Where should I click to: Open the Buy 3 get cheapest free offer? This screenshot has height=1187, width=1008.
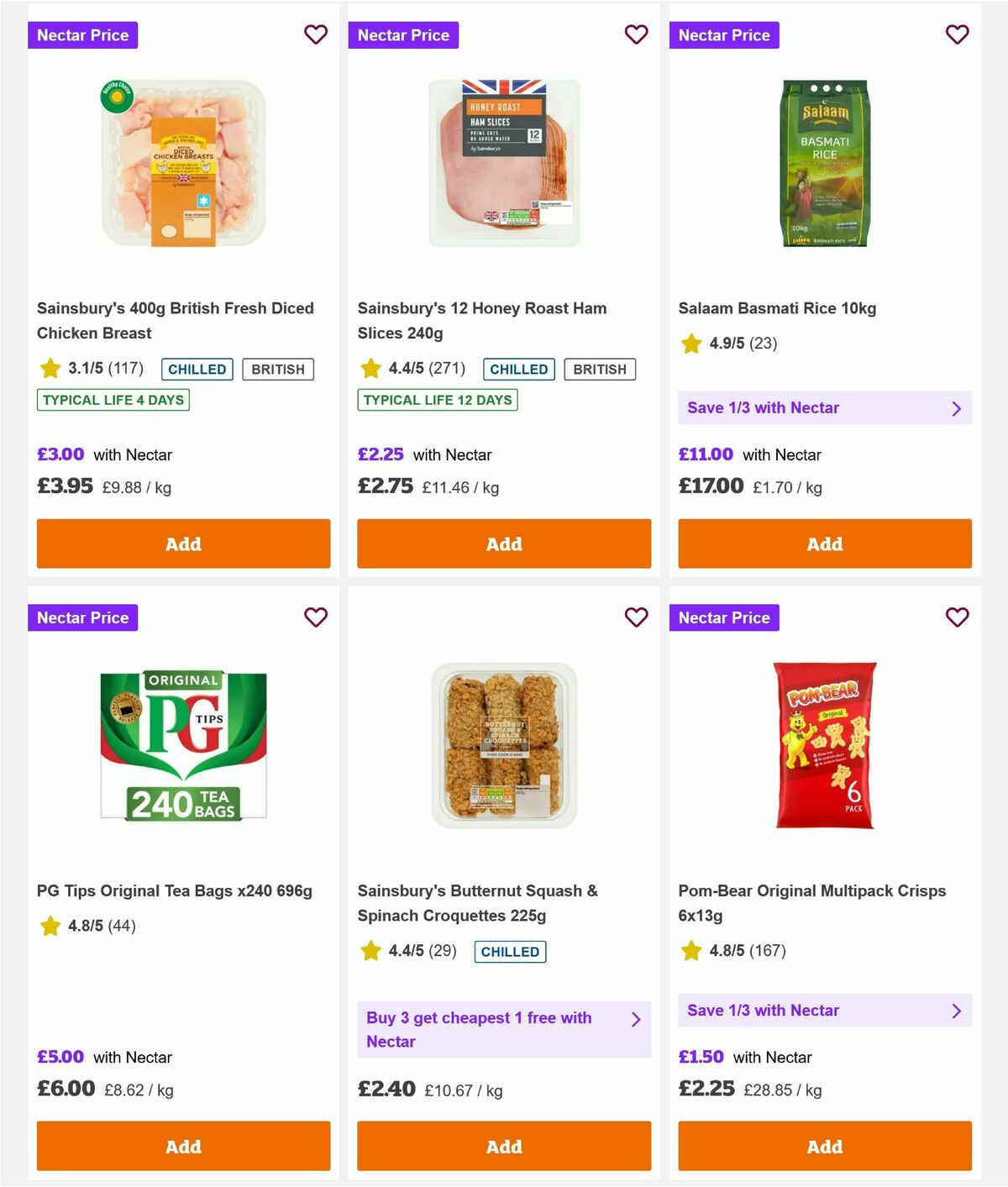(x=503, y=1029)
